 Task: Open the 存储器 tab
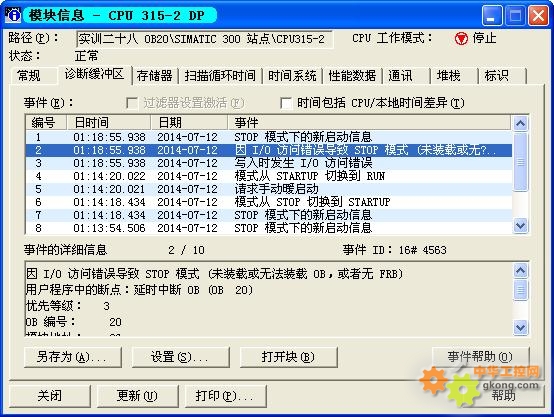click(154, 76)
